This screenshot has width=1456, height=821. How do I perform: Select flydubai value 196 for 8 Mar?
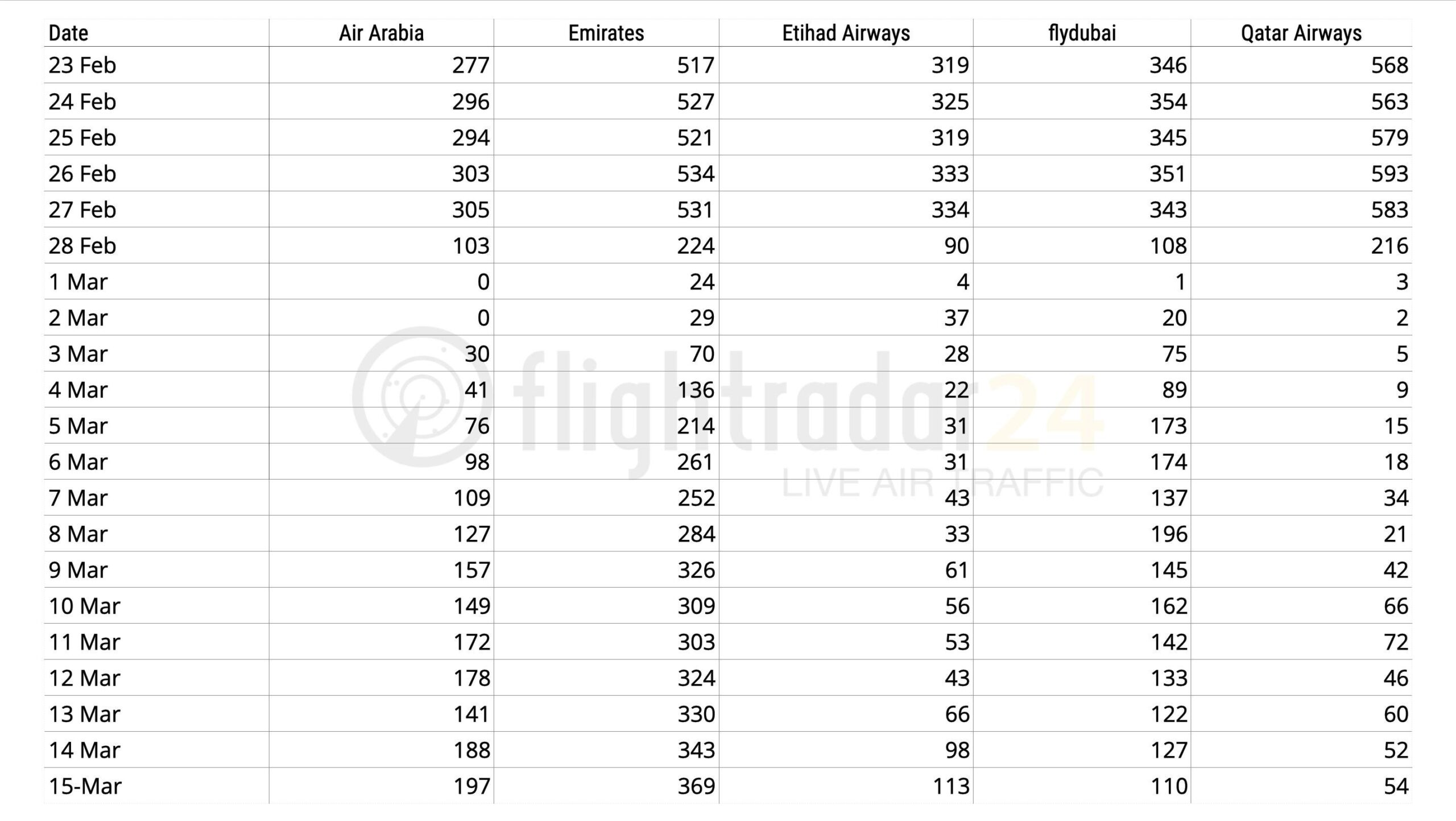click(1168, 534)
